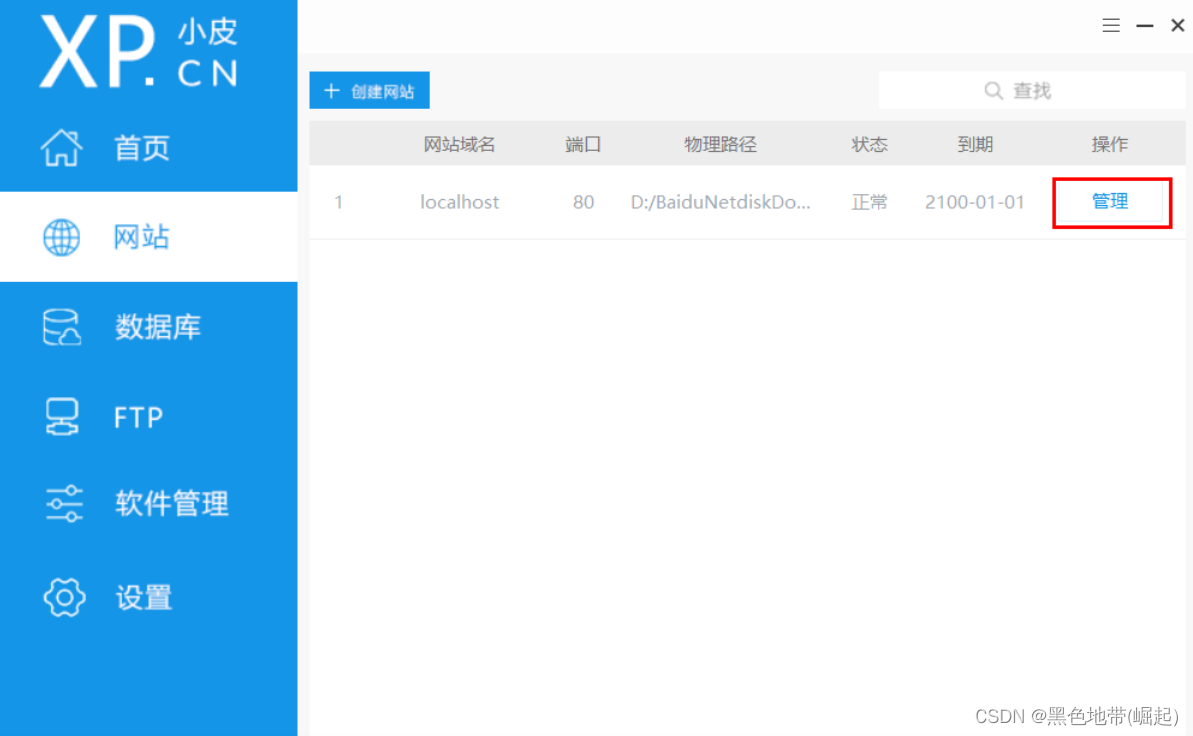Viewport: 1193px width, 736px height.
Task: Click the D:/BaiduNetdiskDo... path cell
Action: [721, 202]
